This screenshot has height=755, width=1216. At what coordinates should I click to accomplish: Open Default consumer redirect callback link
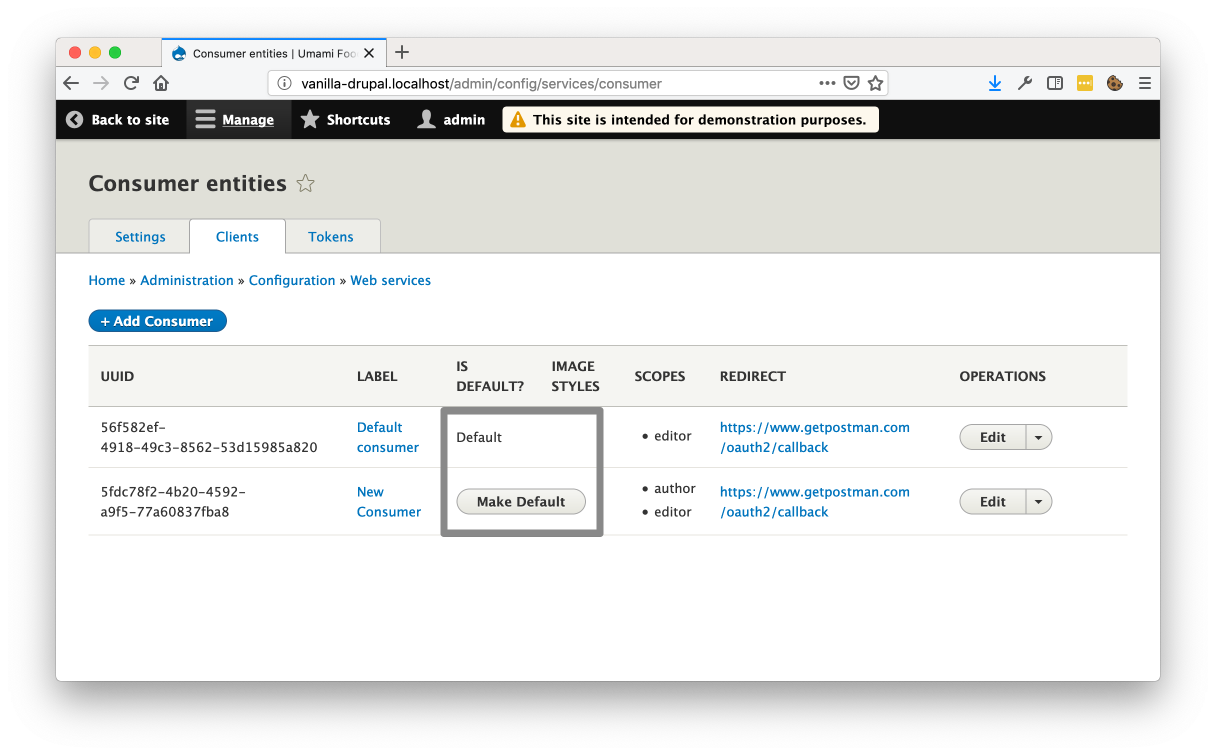click(x=815, y=437)
